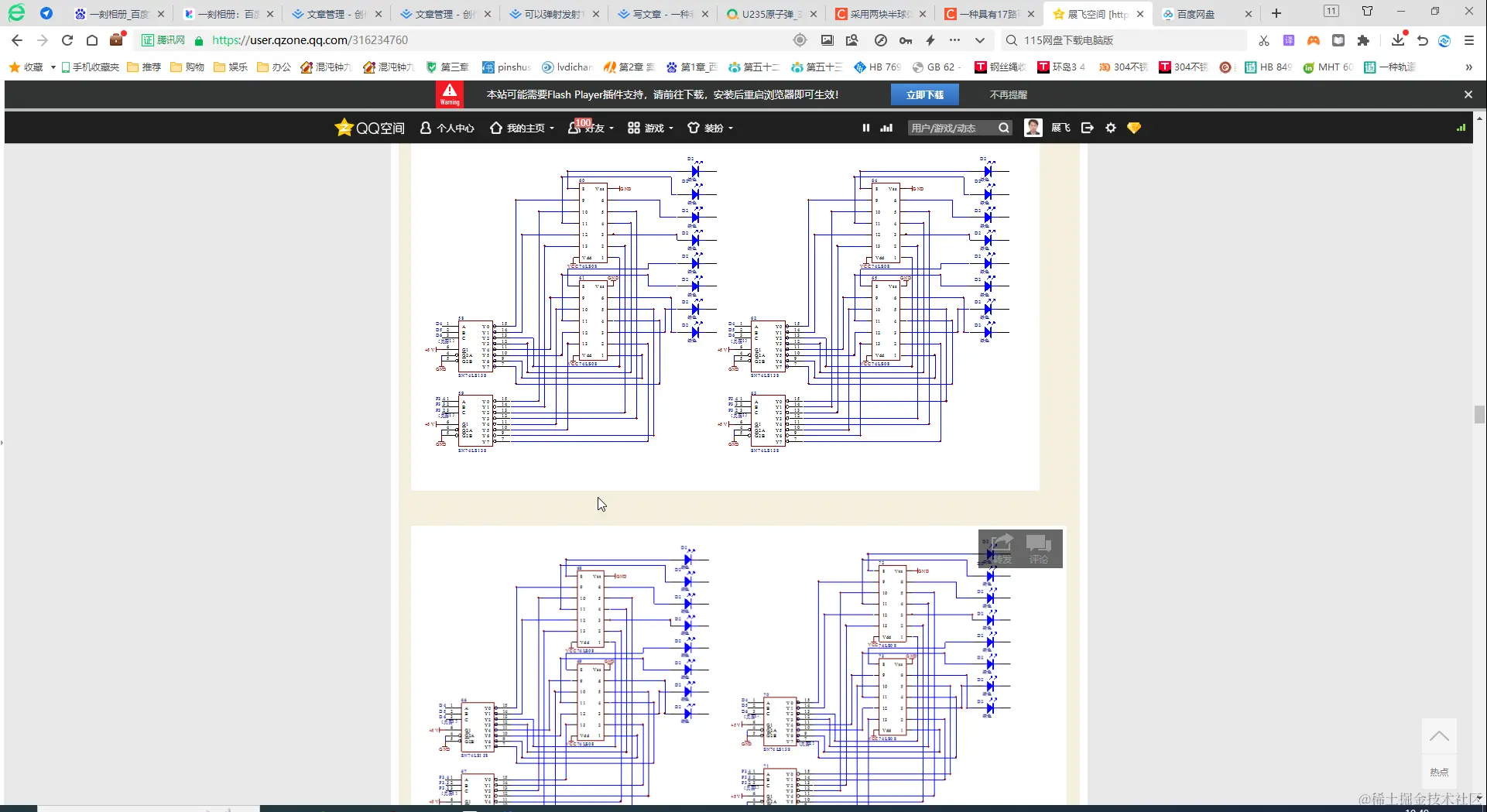Click the back-to-top arrow button

coord(1439,736)
